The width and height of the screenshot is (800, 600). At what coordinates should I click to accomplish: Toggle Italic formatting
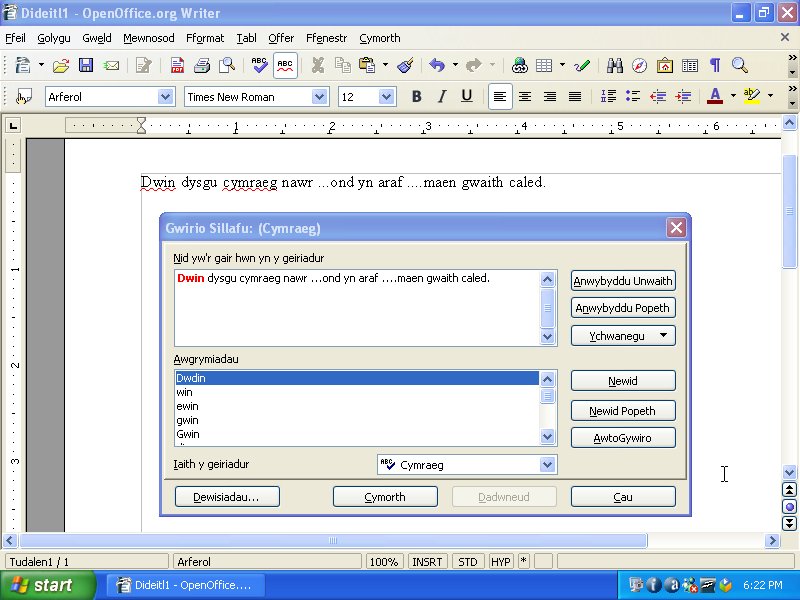pyautogui.click(x=441, y=96)
